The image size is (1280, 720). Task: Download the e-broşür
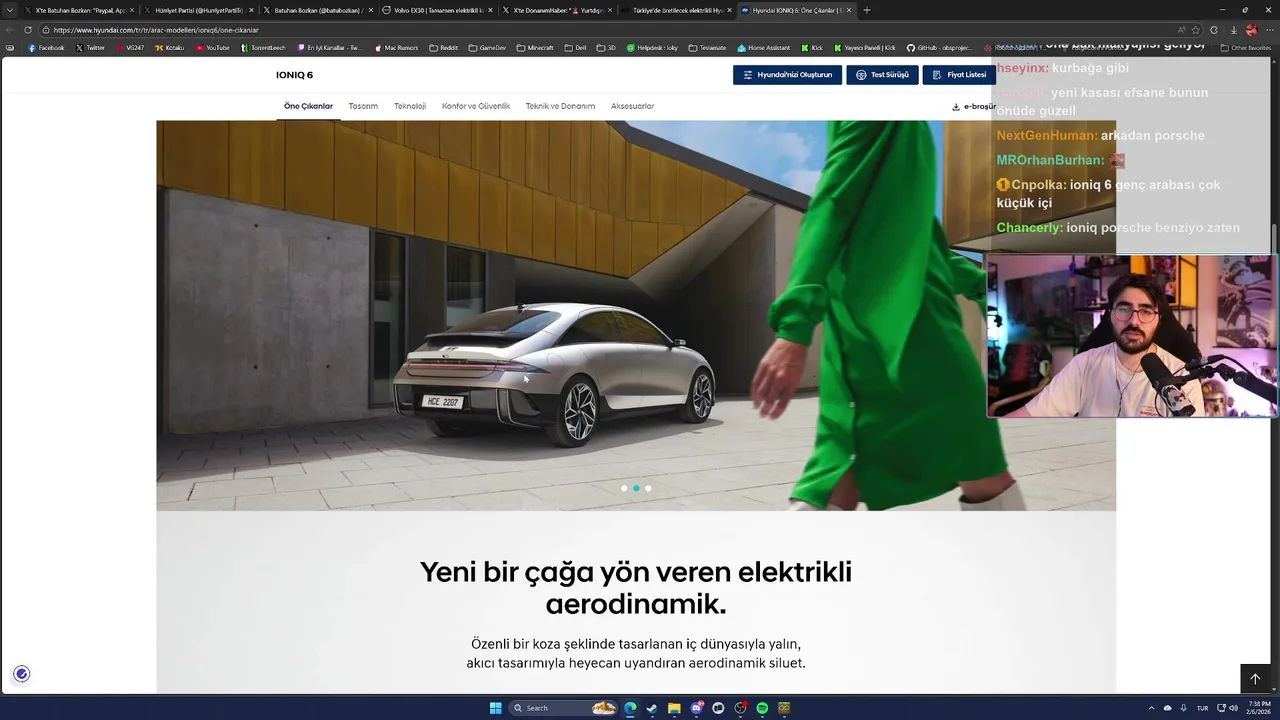pos(973,106)
